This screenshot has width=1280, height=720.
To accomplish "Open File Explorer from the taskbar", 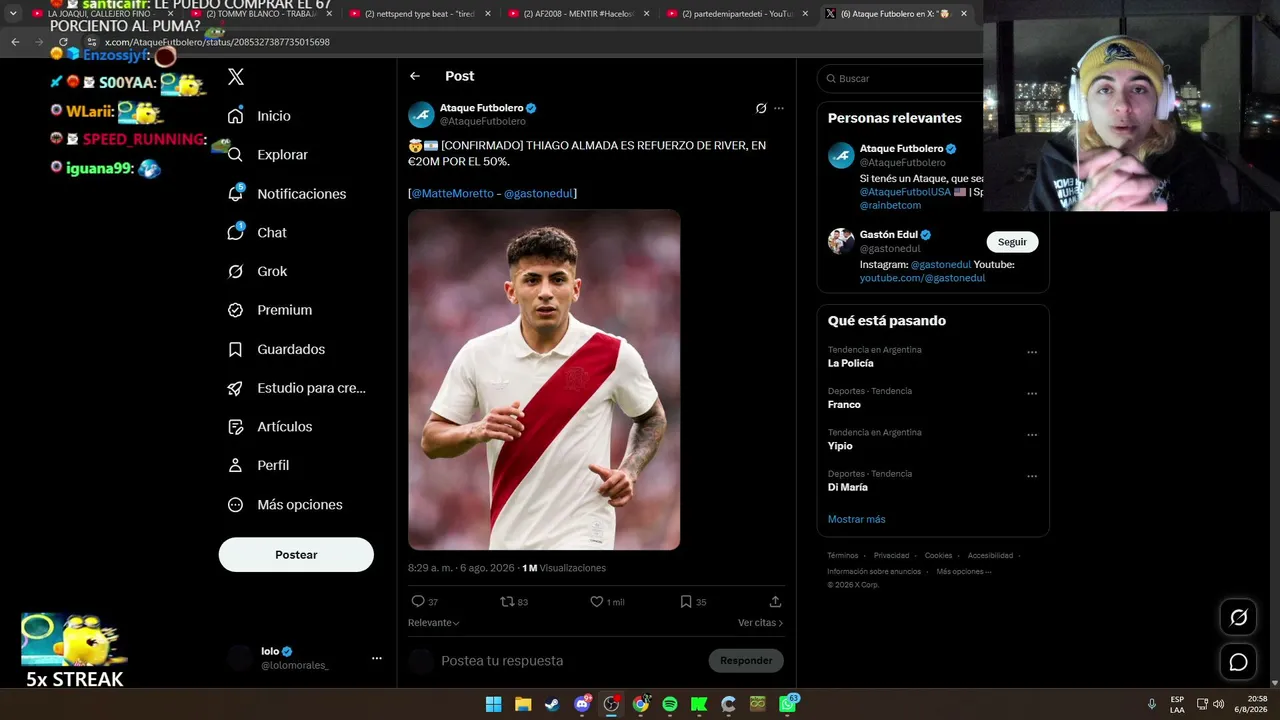I will coord(523,704).
